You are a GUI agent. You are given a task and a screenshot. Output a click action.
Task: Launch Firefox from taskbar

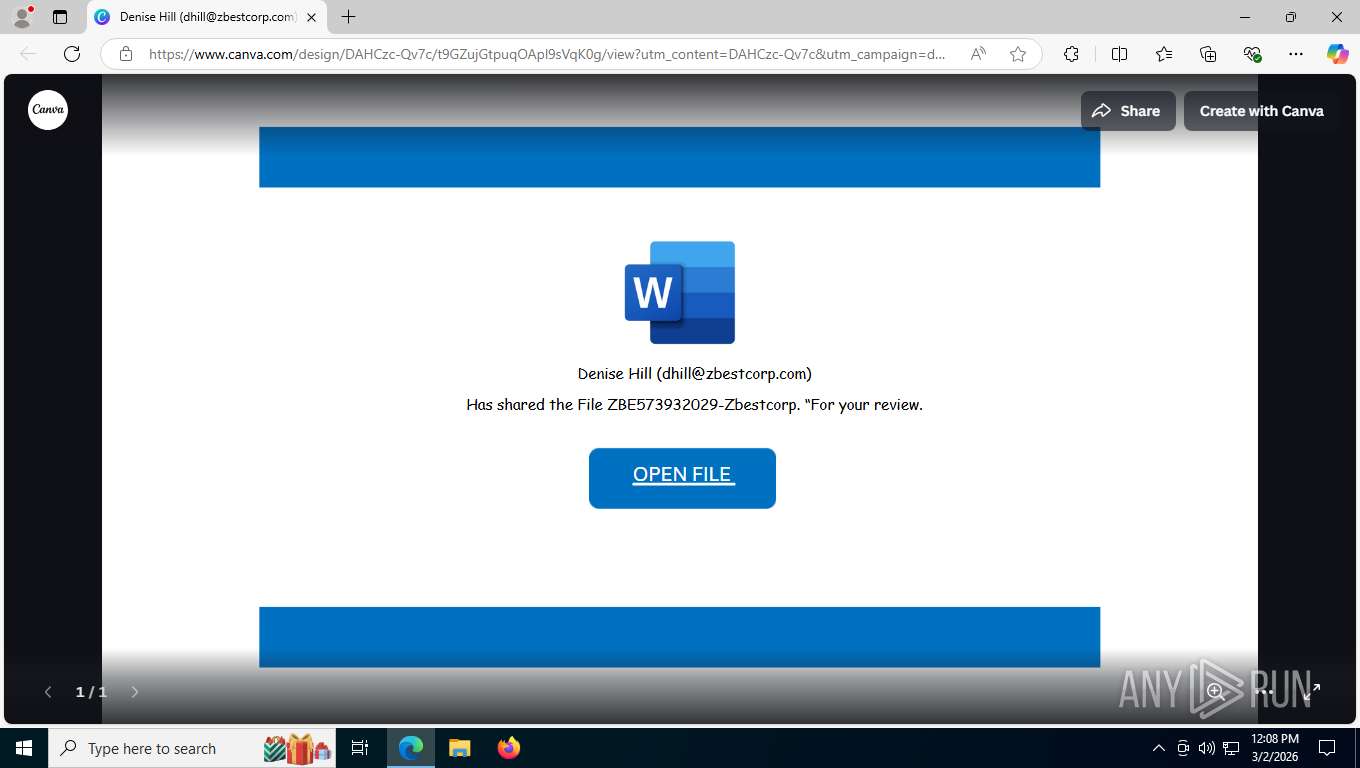[x=509, y=748]
